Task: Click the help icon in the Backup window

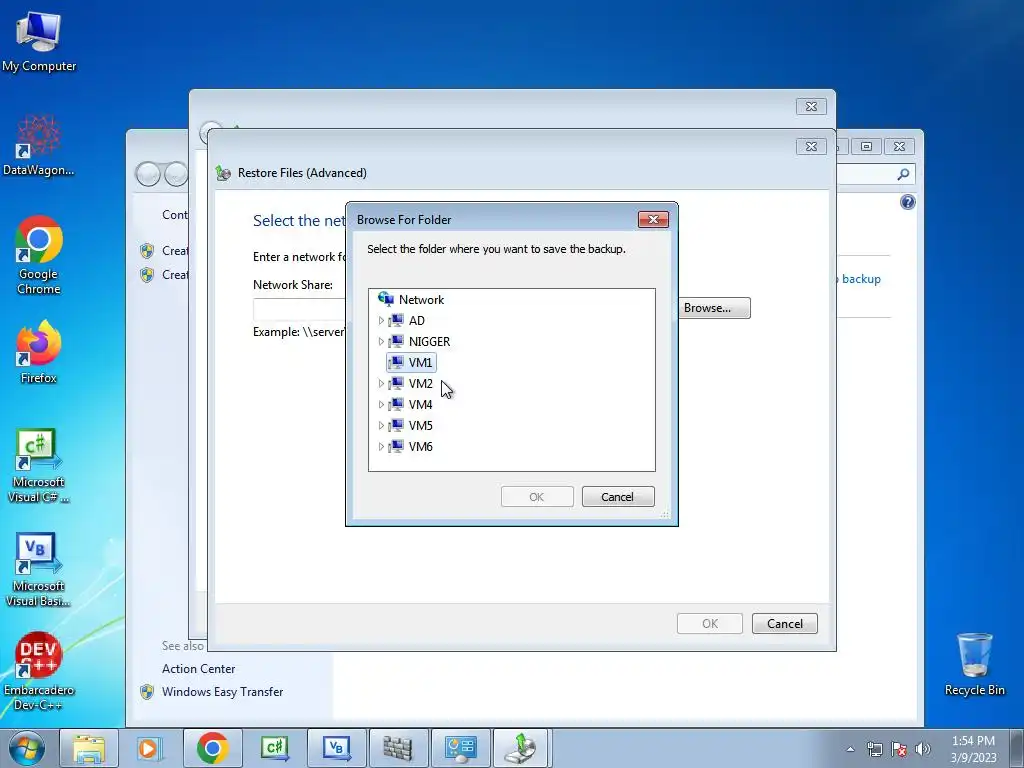Action: point(908,202)
